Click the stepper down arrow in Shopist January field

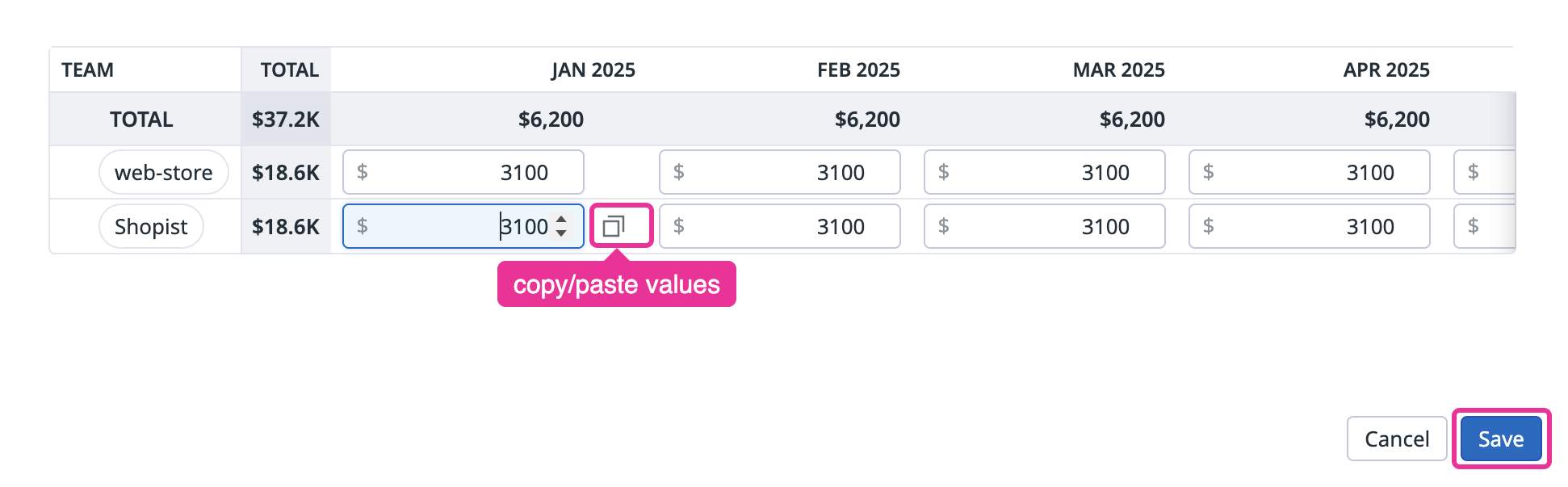[561, 233]
